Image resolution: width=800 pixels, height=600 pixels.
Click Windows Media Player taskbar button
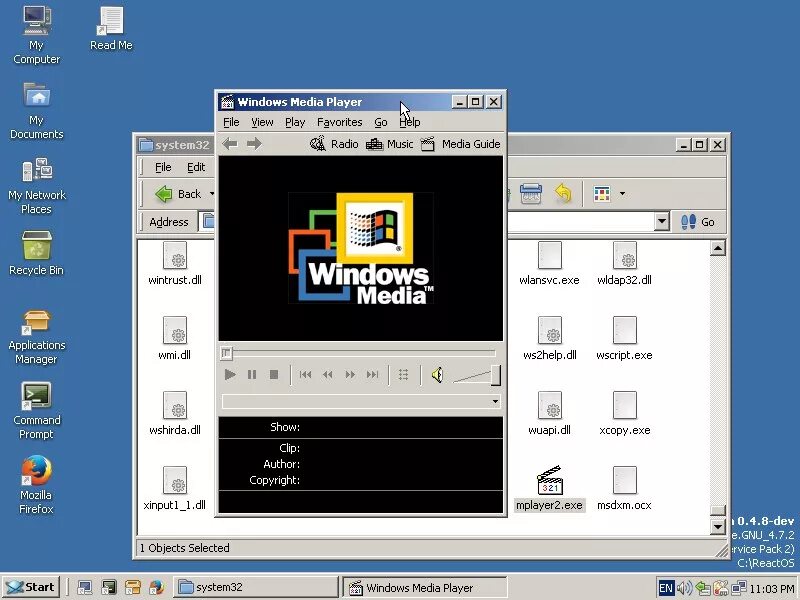tap(424, 587)
